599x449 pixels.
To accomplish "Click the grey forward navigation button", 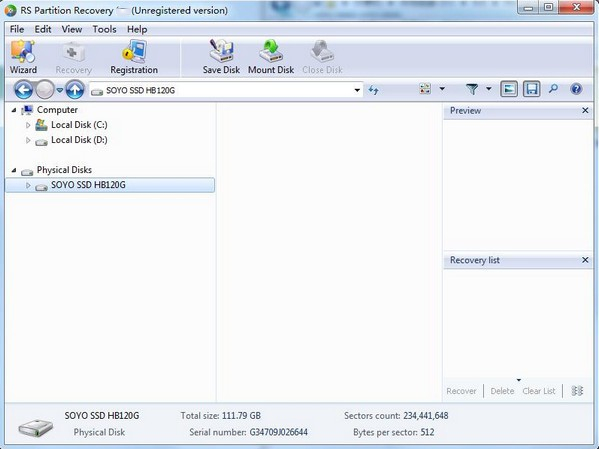I will pos(45,90).
